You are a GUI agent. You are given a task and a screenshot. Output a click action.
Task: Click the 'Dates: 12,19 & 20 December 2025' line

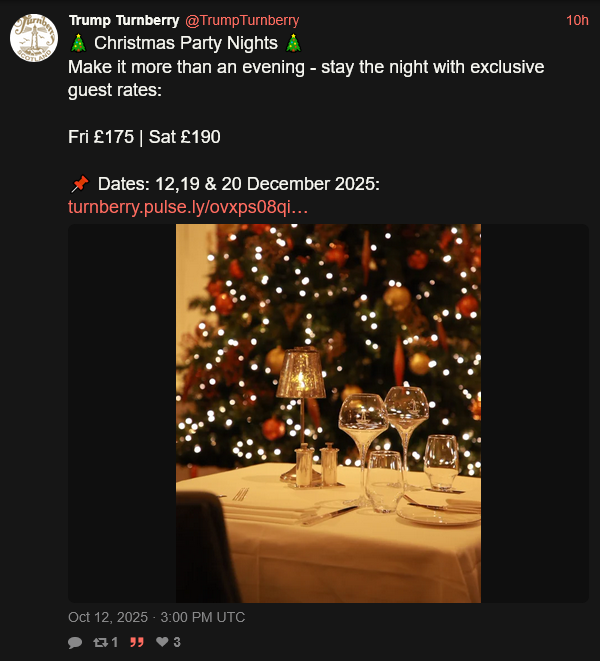[x=238, y=184]
